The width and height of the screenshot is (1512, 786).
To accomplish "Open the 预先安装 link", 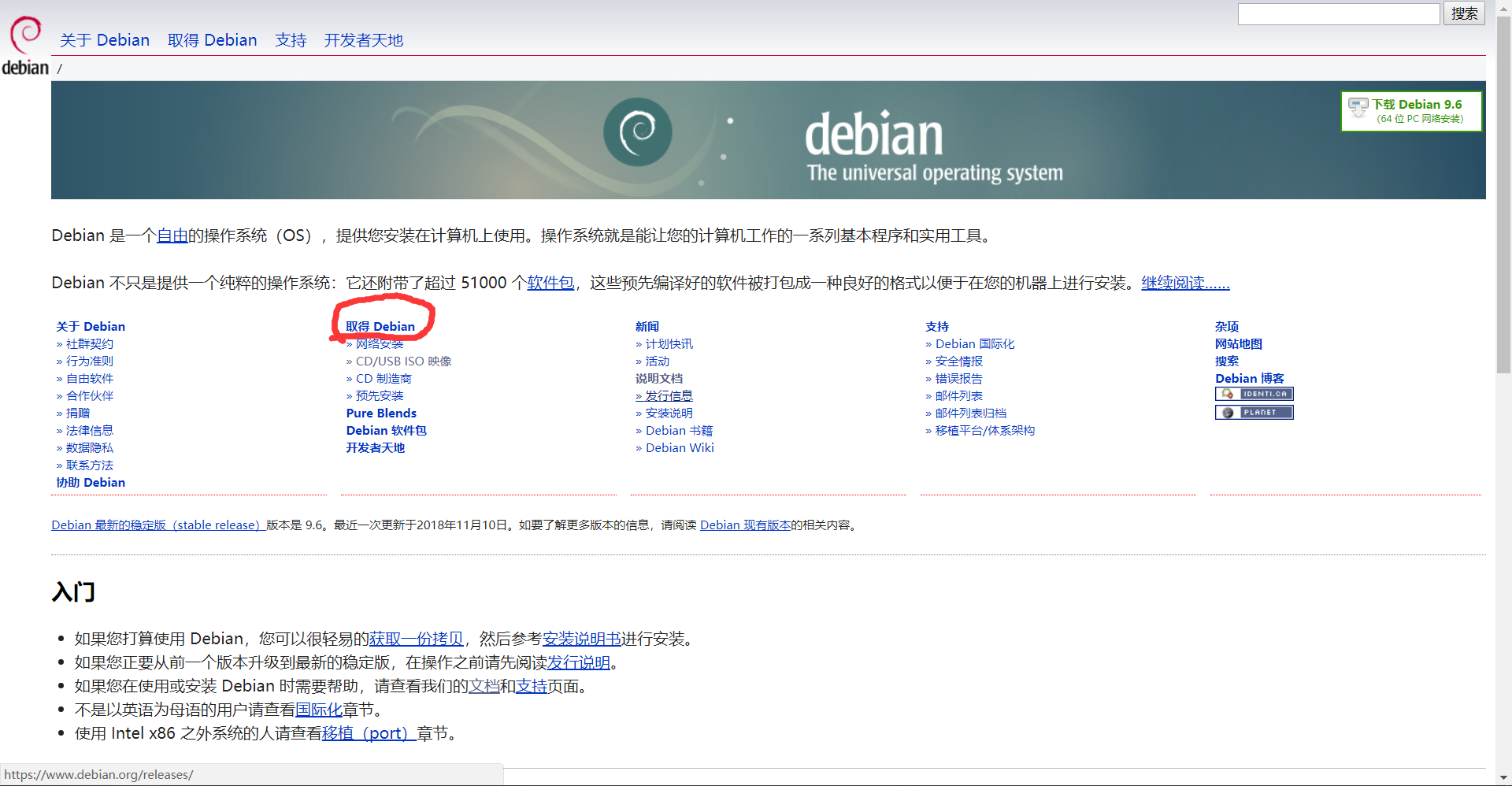I will click(380, 395).
